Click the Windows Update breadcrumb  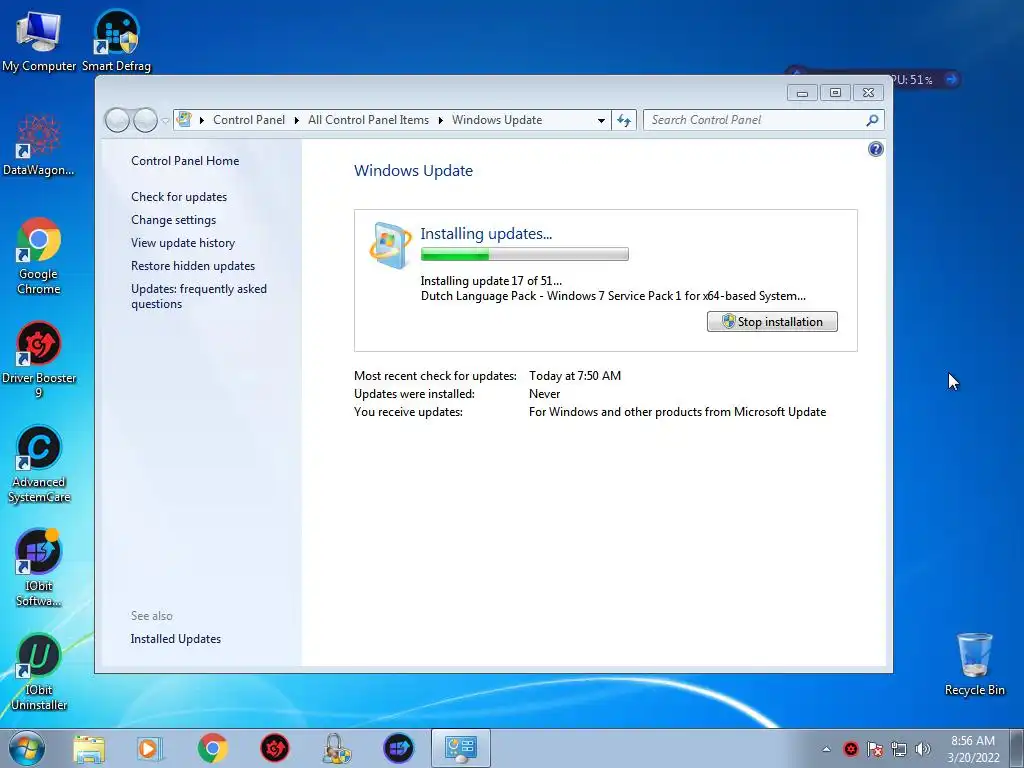(497, 120)
